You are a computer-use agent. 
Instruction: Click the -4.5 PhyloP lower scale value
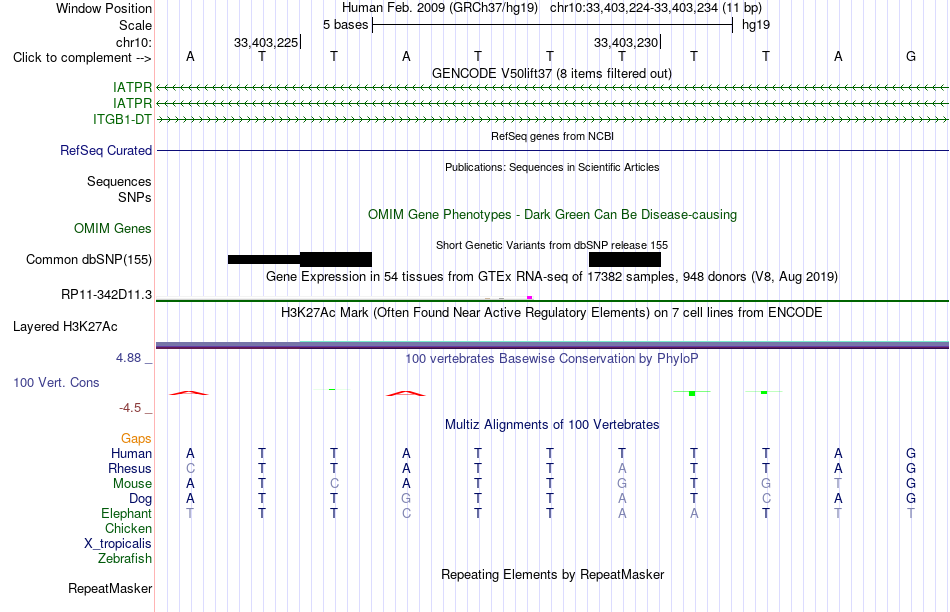pos(130,408)
